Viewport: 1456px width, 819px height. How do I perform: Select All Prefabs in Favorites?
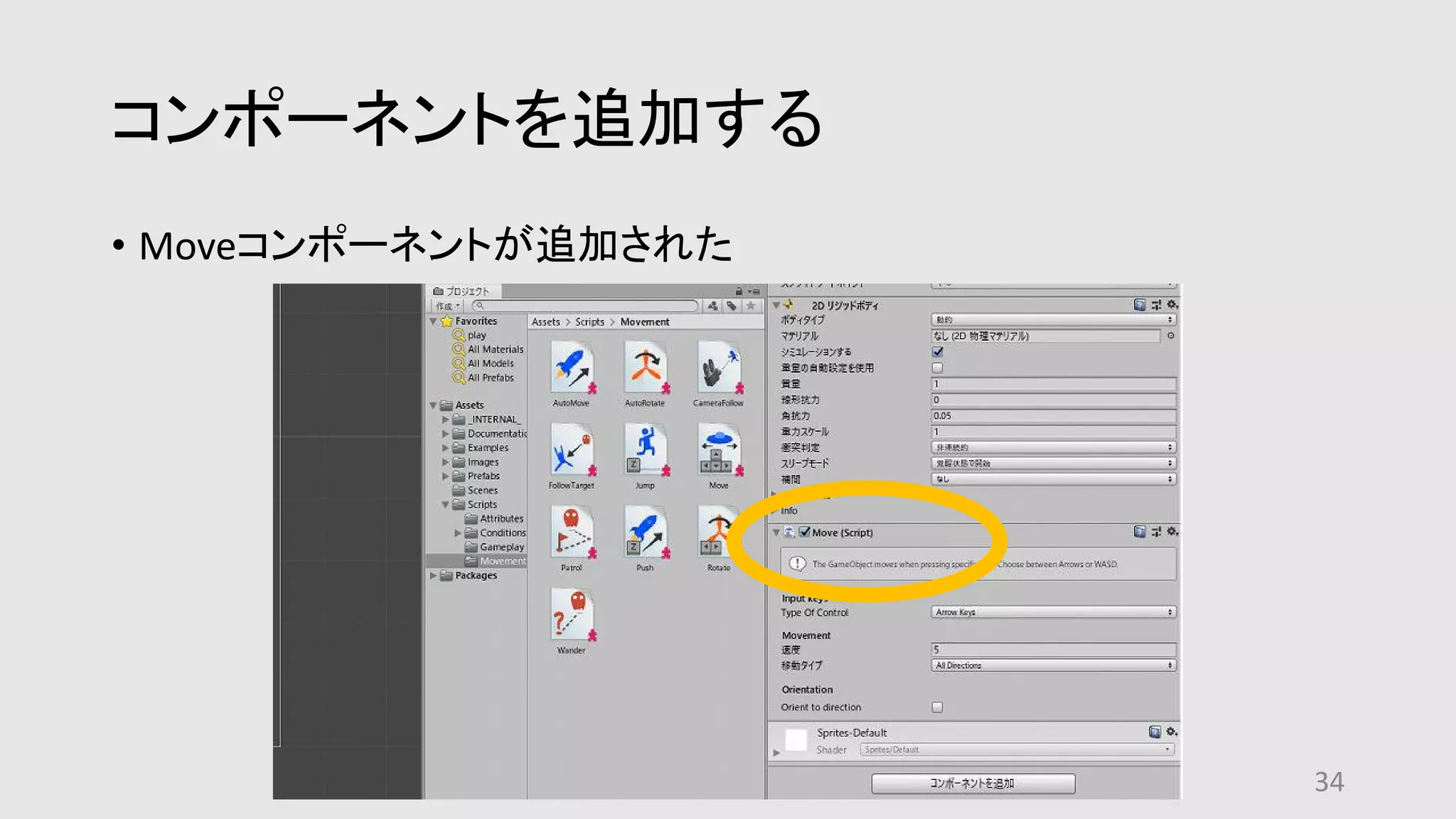click(x=491, y=378)
